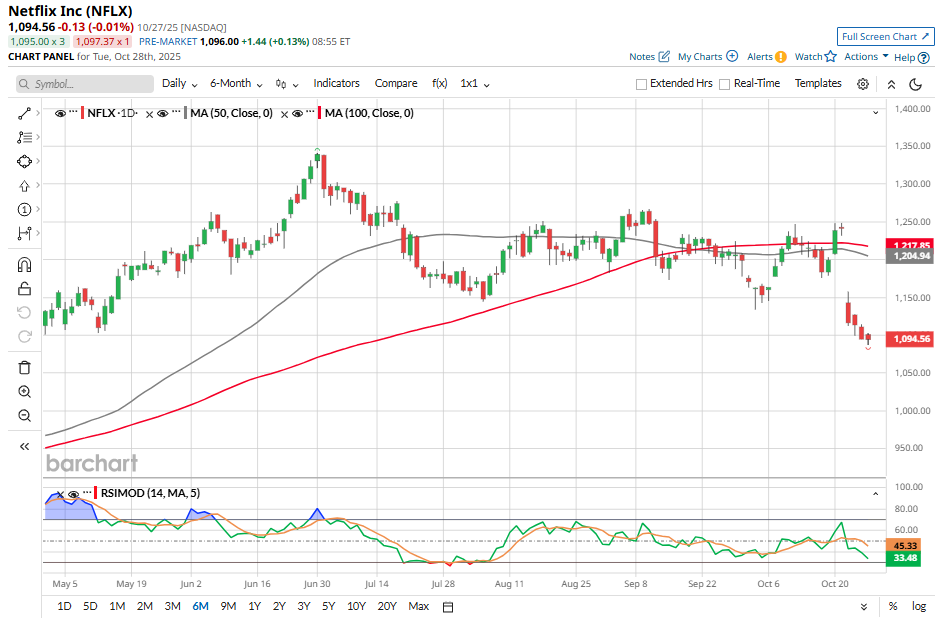The height and width of the screenshot is (631, 941).
Task: Select the 1Y time range
Action: point(254,607)
